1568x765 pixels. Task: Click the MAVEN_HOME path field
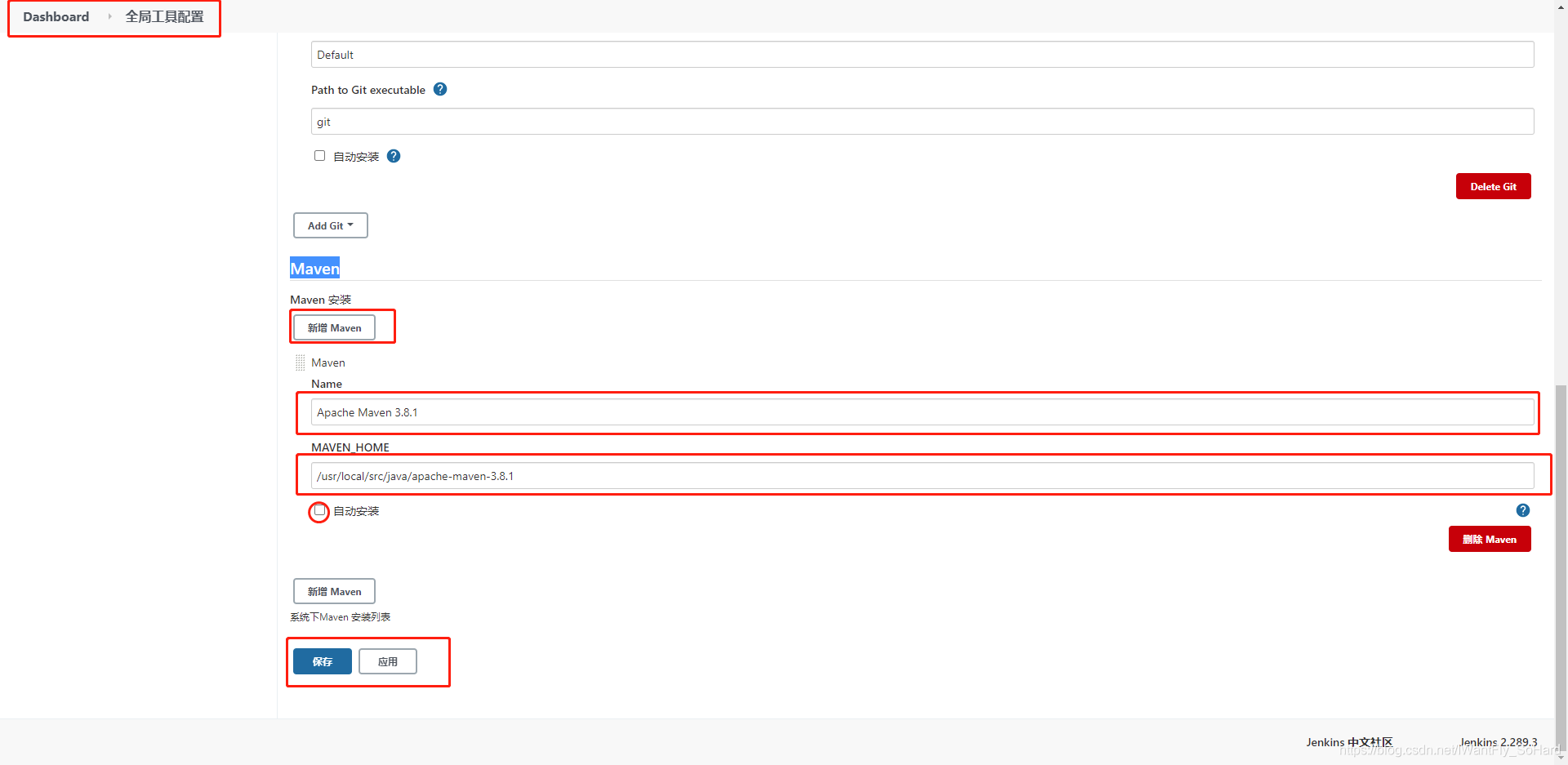[923, 476]
